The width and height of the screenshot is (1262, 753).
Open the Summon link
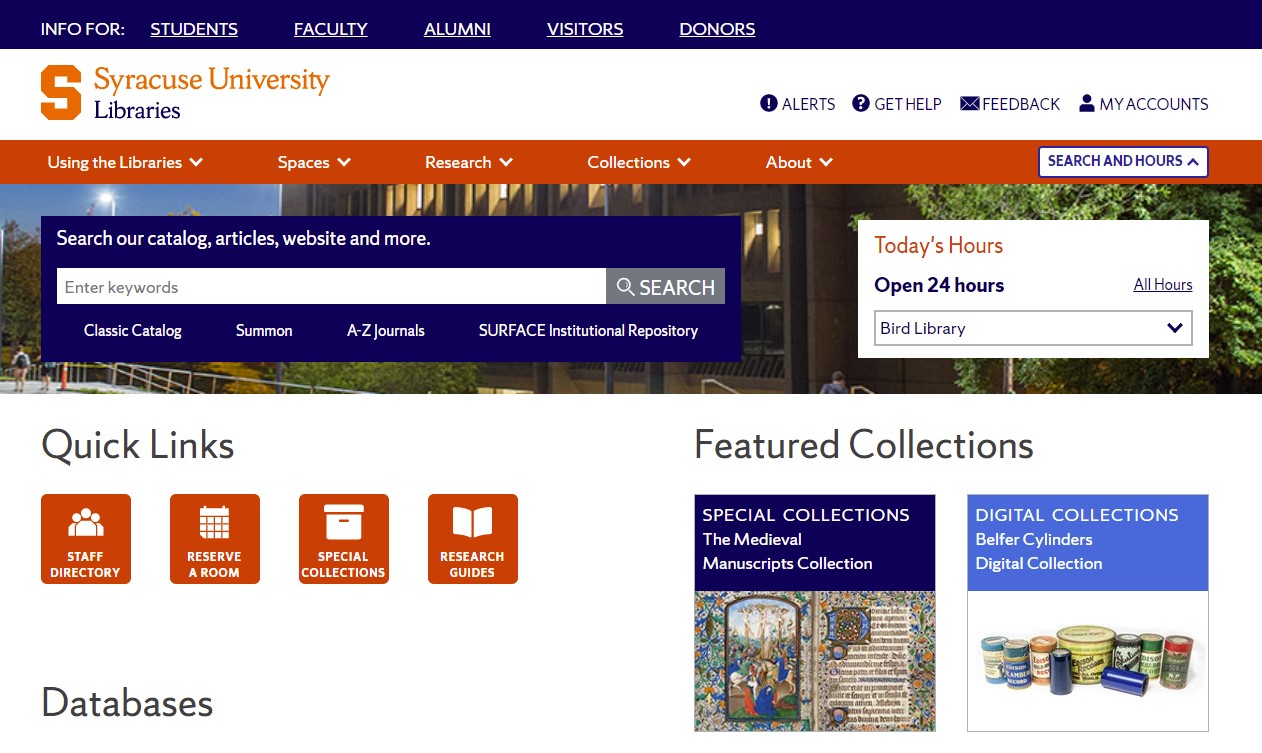click(x=264, y=330)
